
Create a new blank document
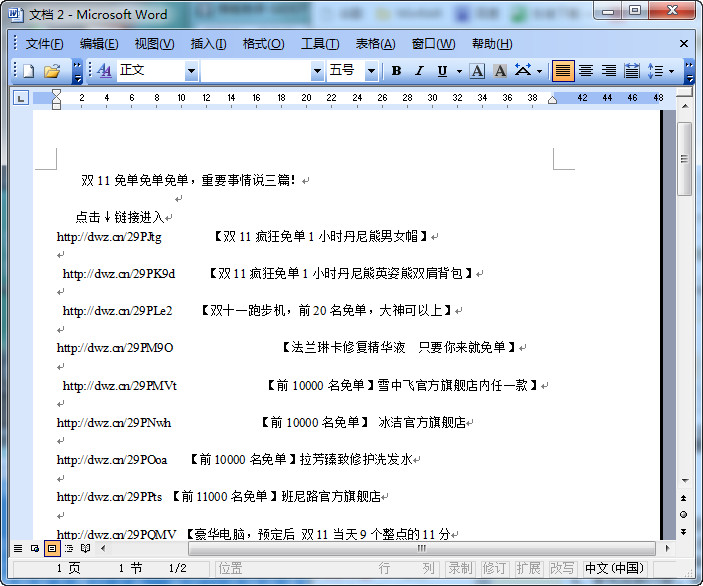tap(29, 71)
